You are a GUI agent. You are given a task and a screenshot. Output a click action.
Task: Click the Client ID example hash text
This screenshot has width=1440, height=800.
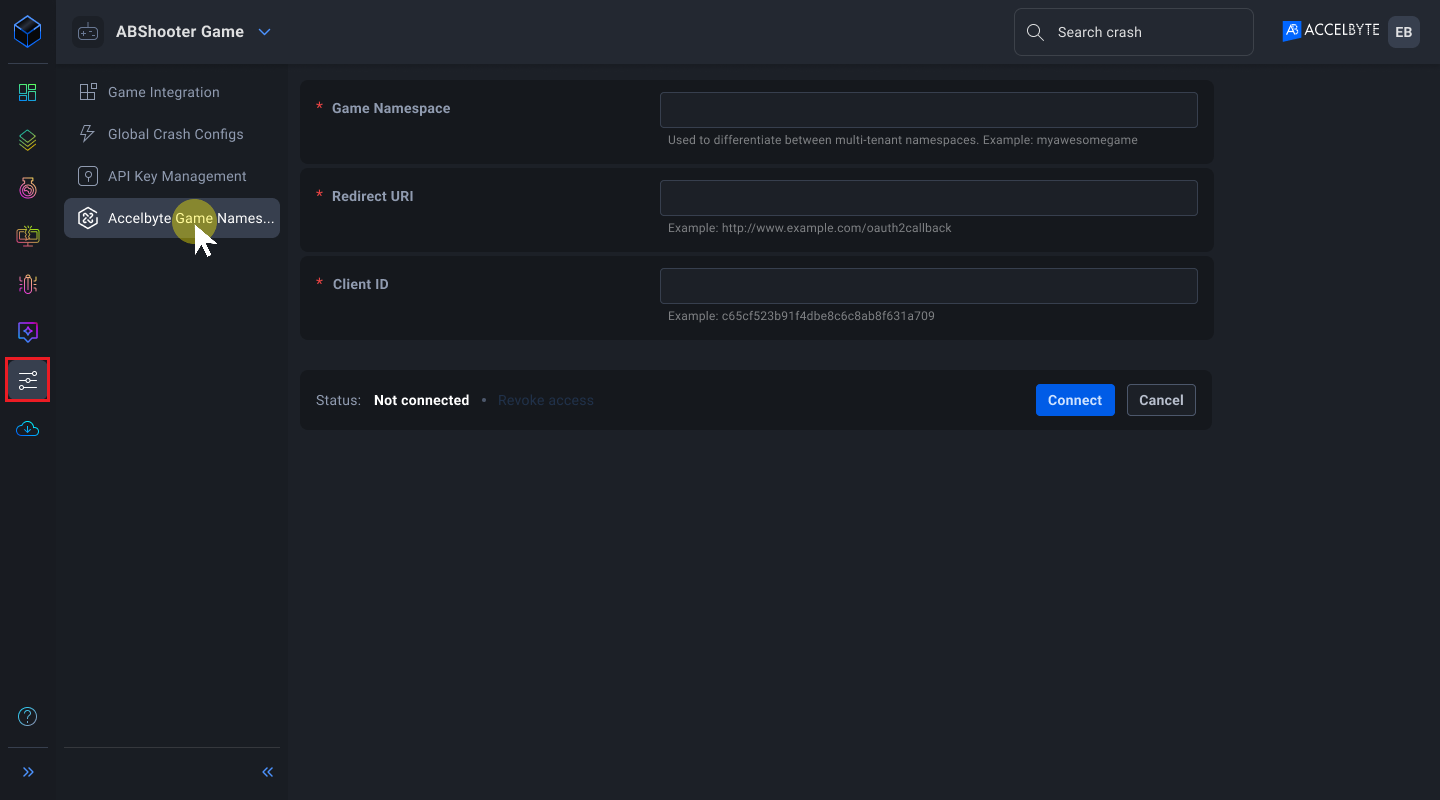pyautogui.click(x=801, y=316)
